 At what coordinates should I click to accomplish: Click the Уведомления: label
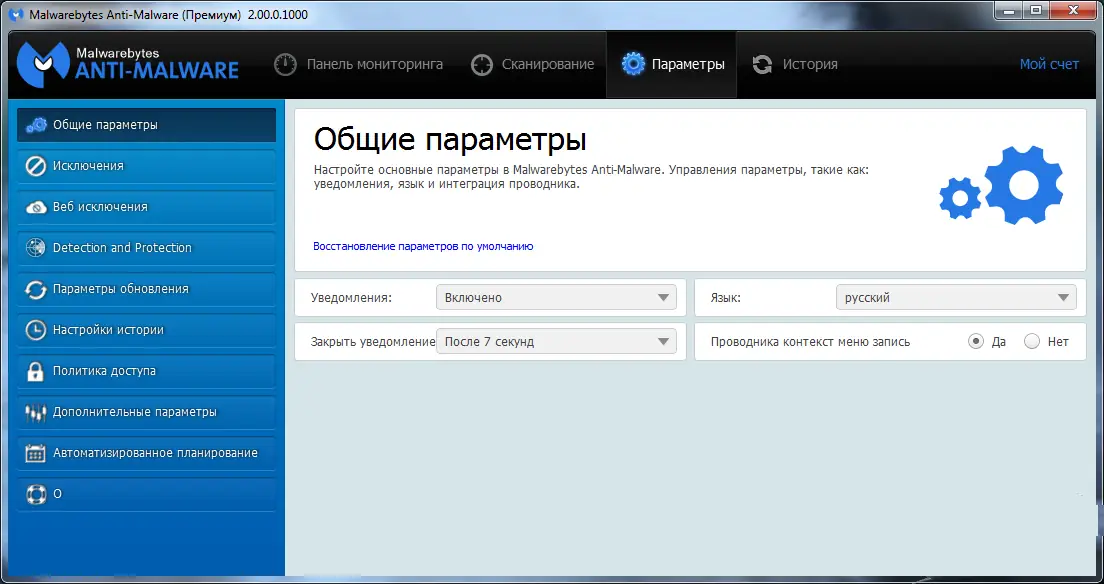(351, 298)
